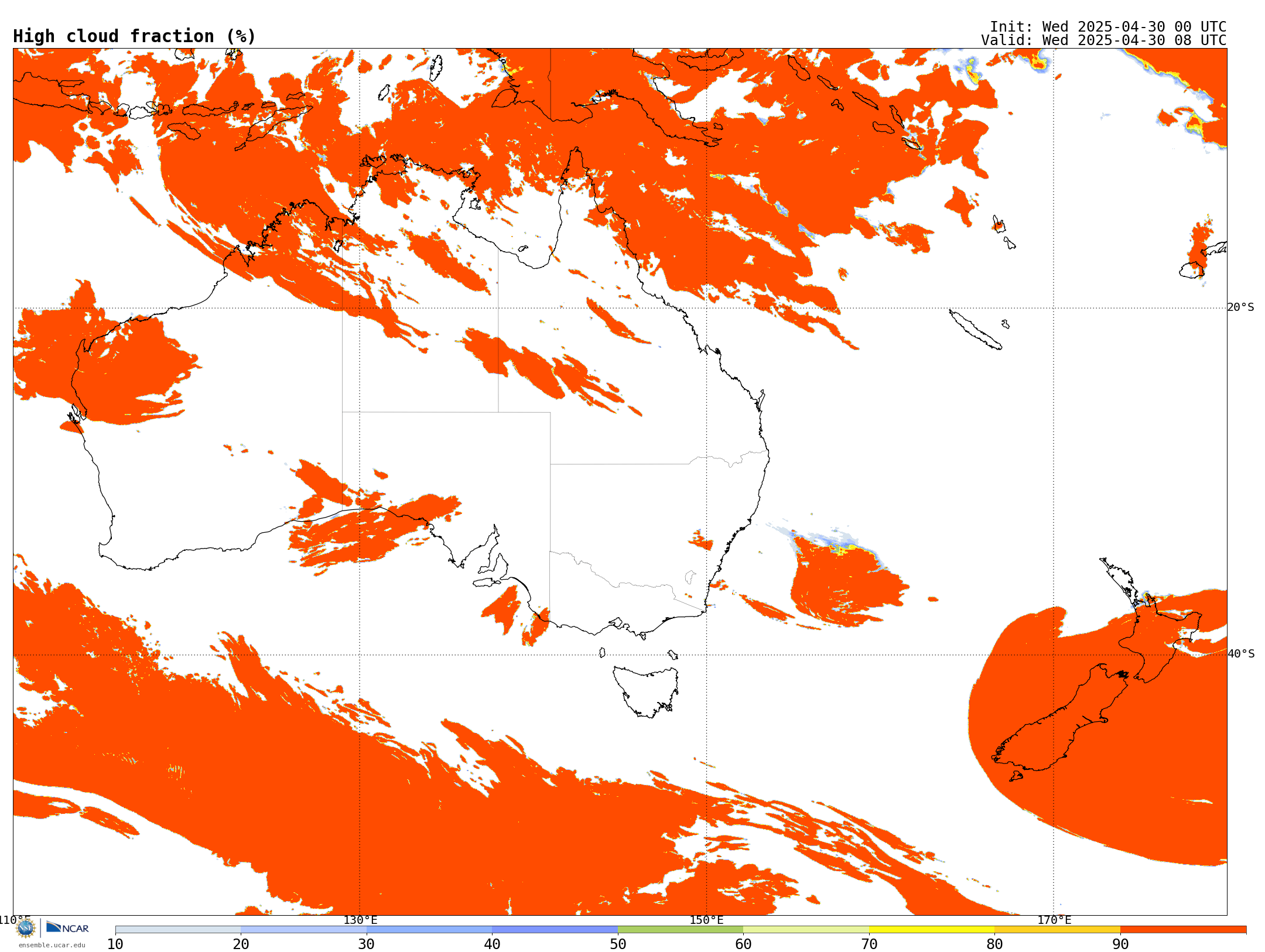Click the New Caledonia island outline
Screen dimensions: 1265x952
click(975, 330)
